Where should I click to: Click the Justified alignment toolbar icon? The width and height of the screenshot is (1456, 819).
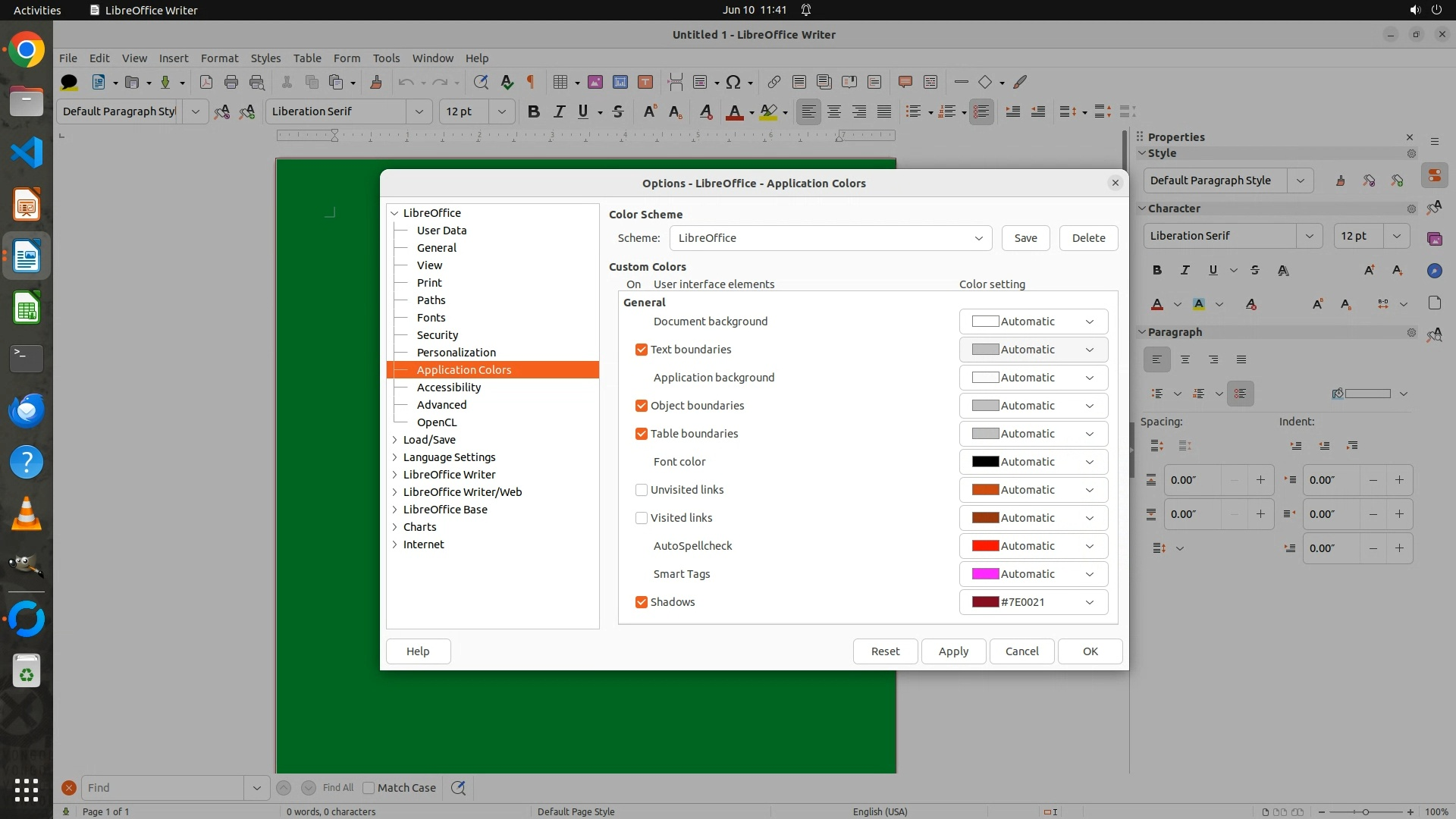tap(884, 111)
